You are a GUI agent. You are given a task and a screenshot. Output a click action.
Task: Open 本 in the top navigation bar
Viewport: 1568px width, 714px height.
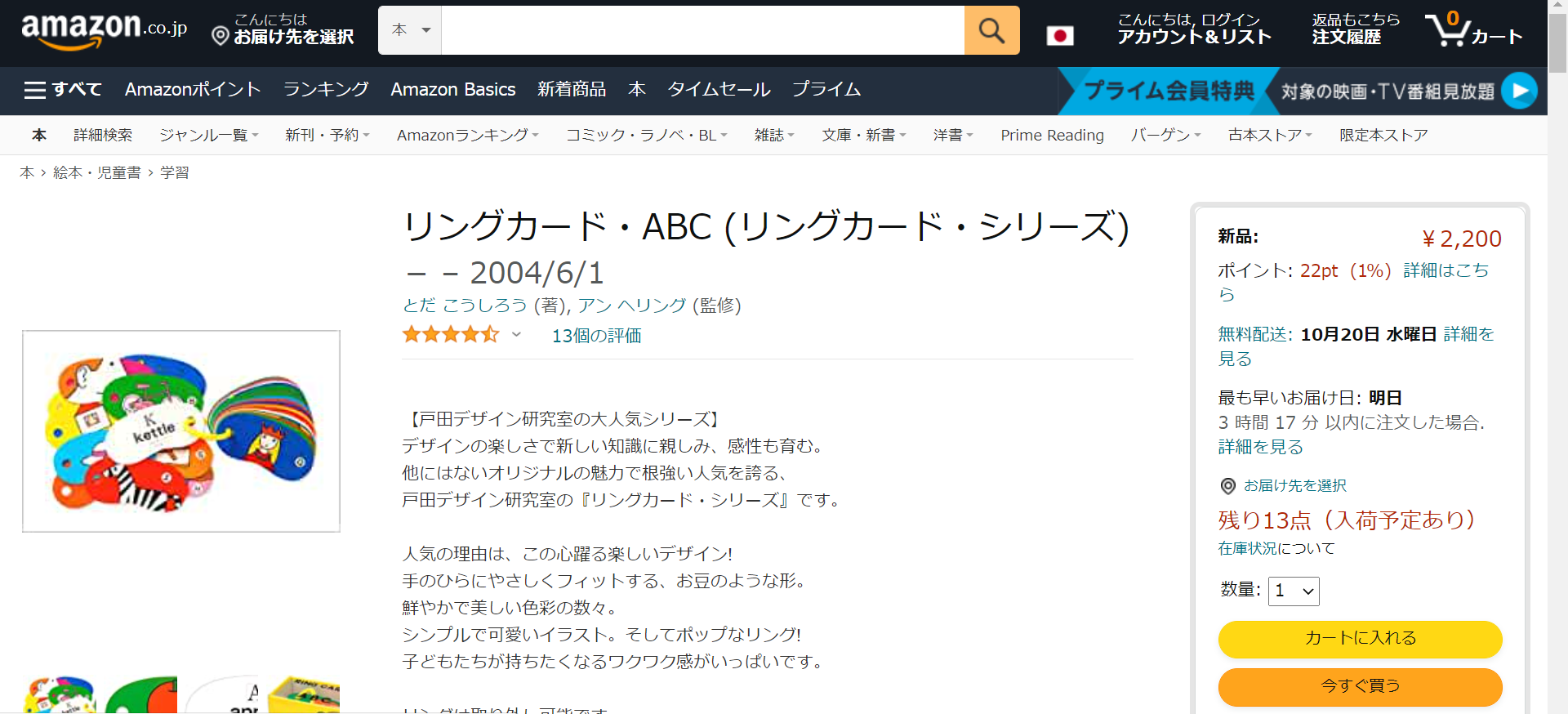coord(637,90)
